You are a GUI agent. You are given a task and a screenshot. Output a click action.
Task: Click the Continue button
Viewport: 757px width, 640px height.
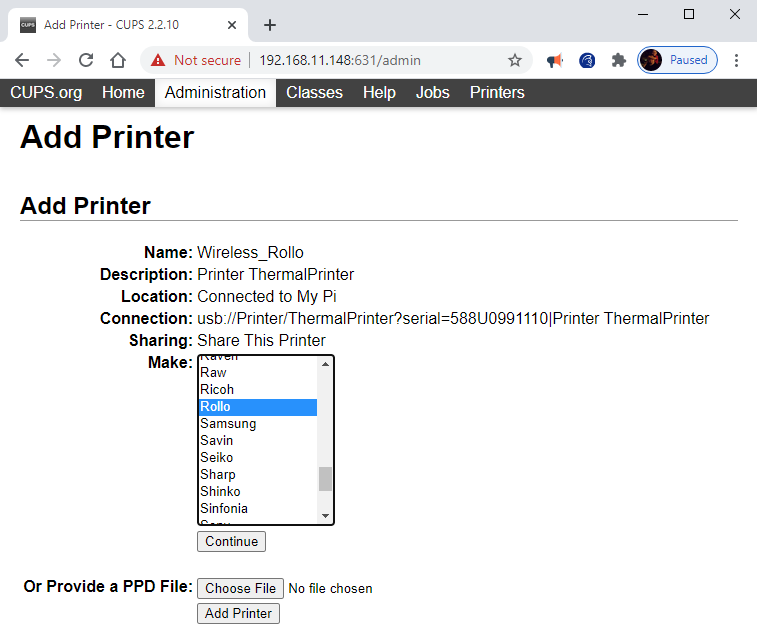coord(231,542)
